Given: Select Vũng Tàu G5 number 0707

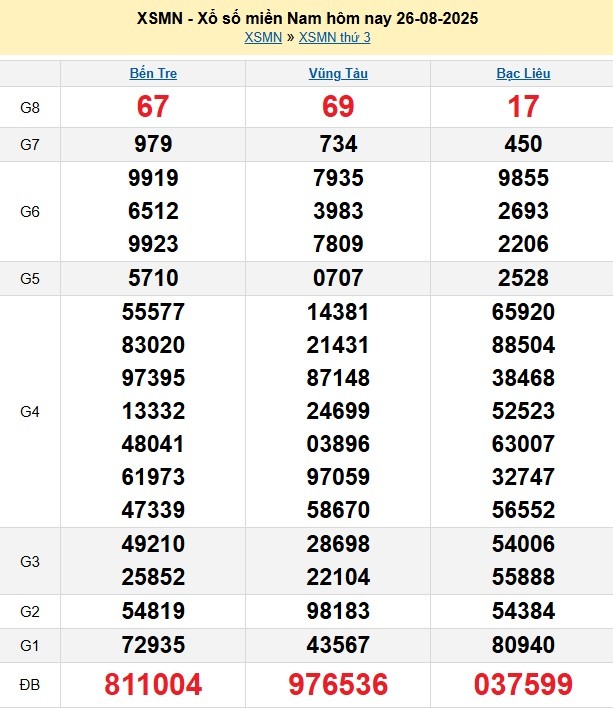Looking at the screenshot, I should (338, 278).
